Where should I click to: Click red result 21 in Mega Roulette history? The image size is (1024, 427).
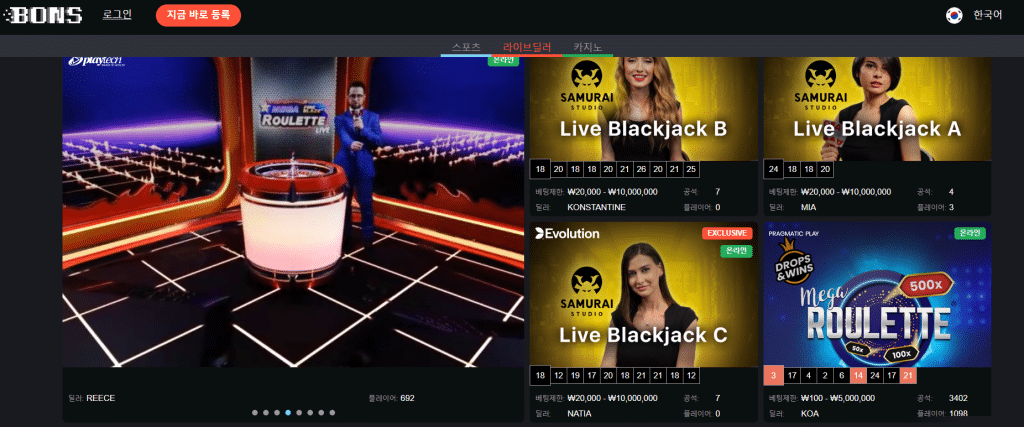pyautogui.click(x=908, y=375)
